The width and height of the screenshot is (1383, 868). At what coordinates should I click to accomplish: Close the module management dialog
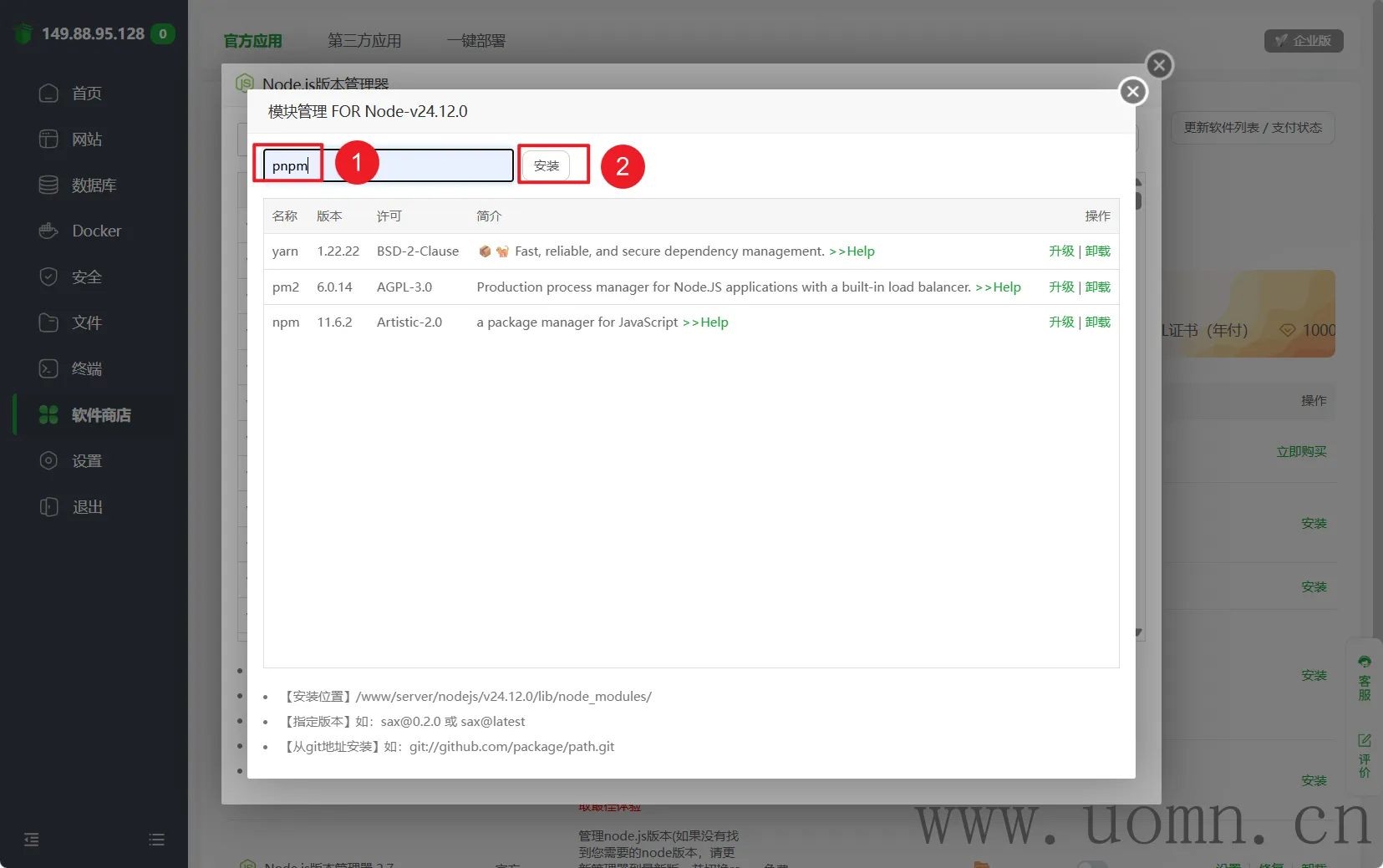(1132, 91)
